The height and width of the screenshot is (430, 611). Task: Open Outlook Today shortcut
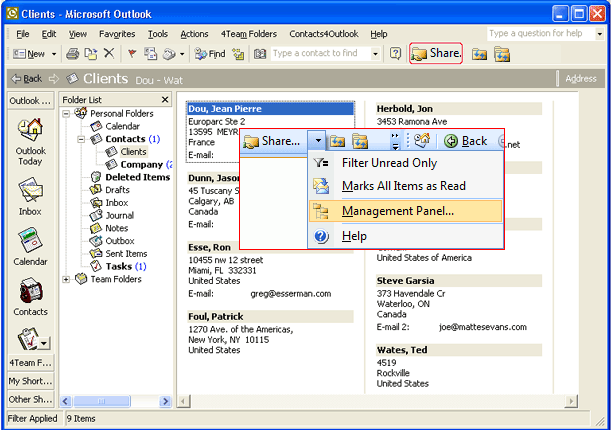30,142
